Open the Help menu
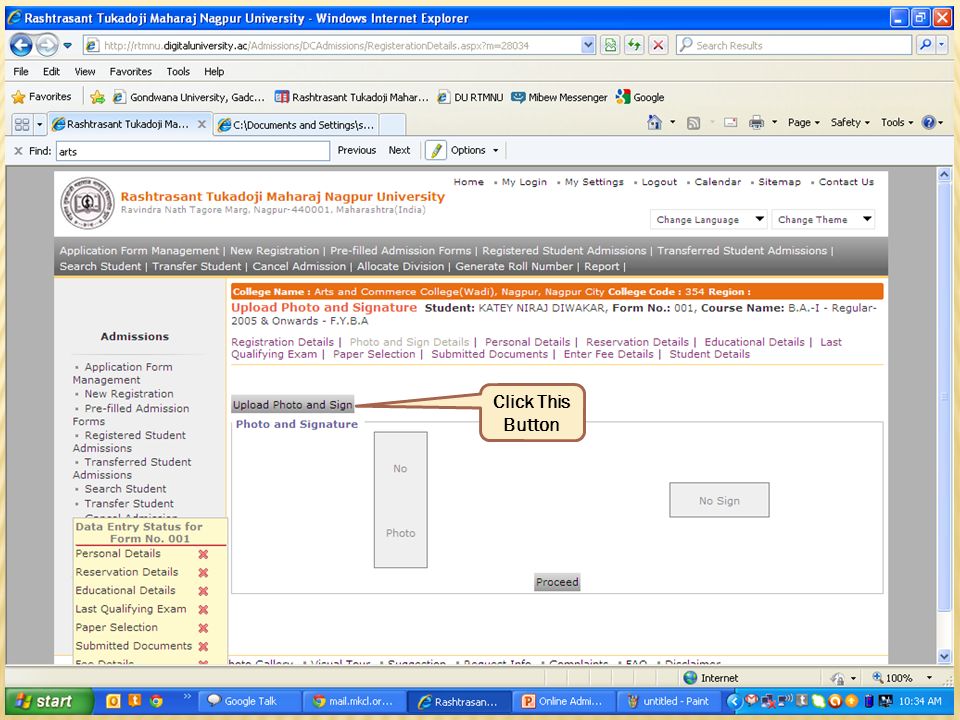The width and height of the screenshot is (960, 720). pyautogui.click(x=214, y=72)
